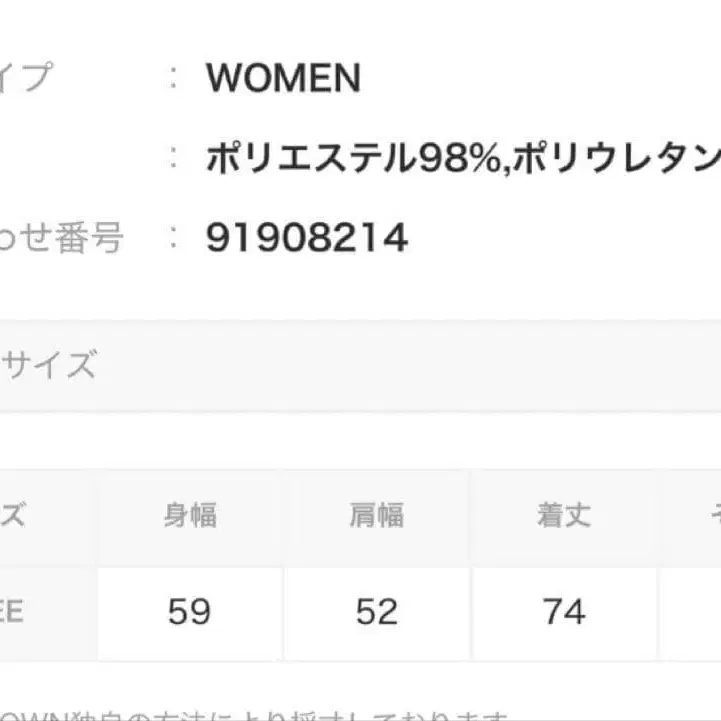
Task: Click the body width value 59
Action: pos(190,611)
